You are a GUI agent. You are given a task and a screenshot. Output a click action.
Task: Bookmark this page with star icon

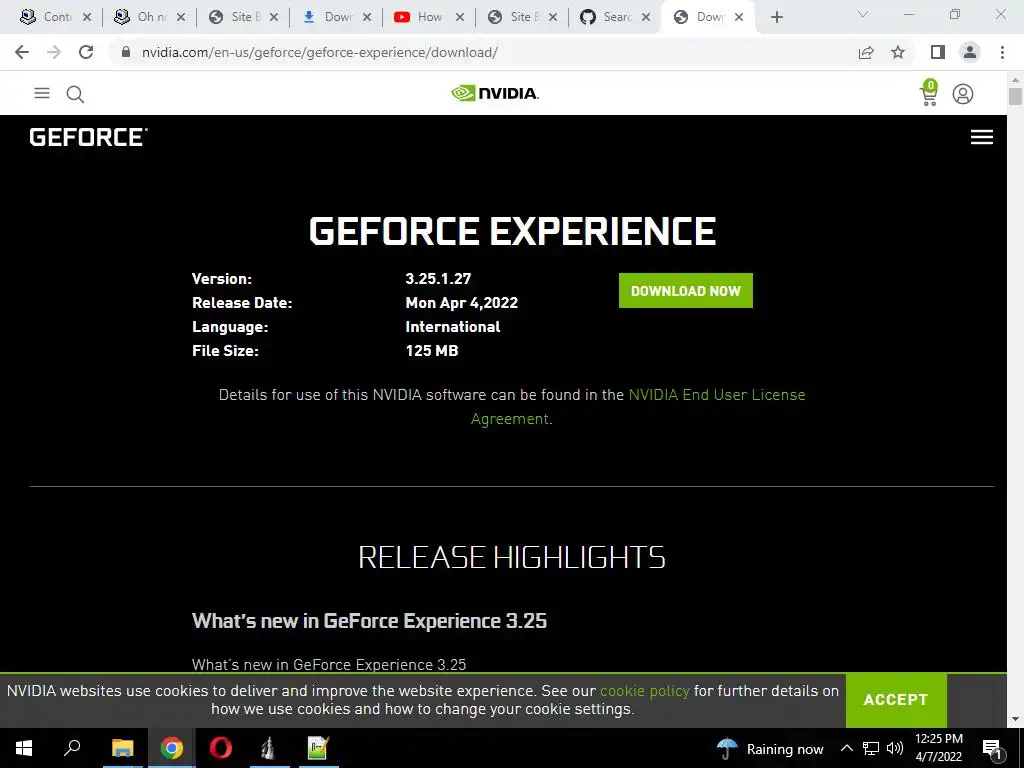pyautogui.click(x=898, y=52)
